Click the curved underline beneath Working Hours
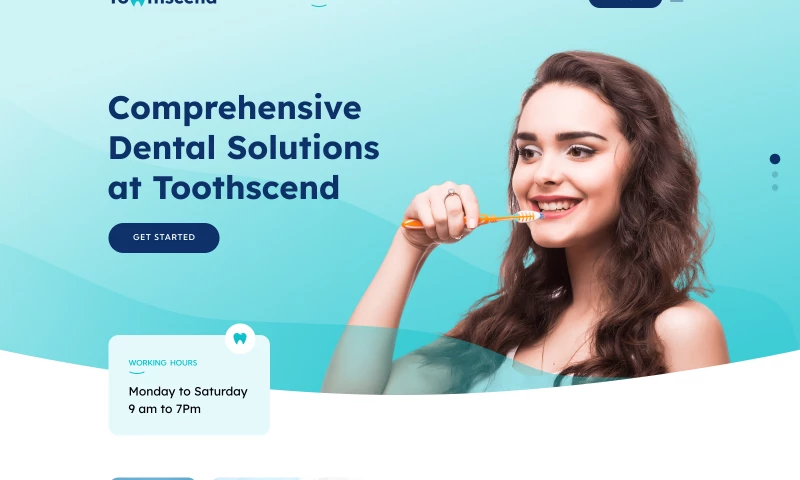This screenshot has height=480, width=800. [137, 373]
